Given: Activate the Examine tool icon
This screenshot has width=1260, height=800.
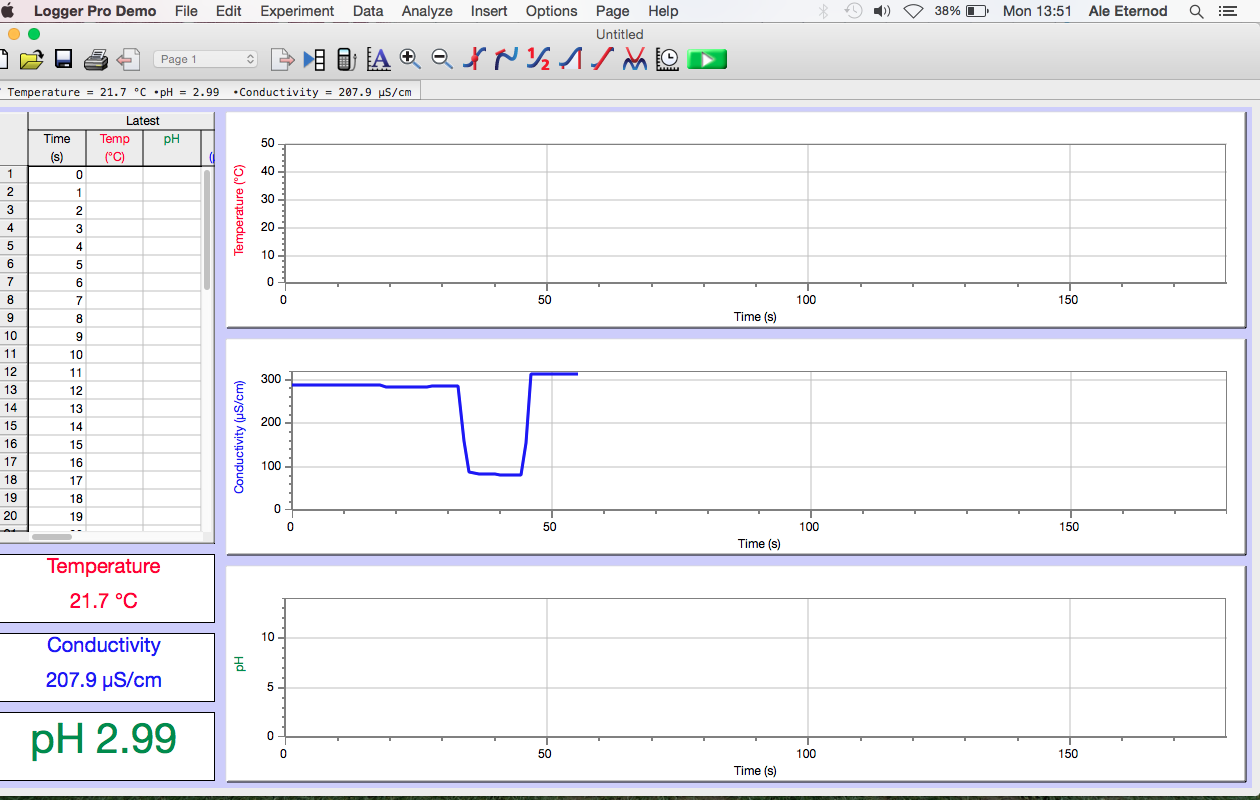Looking at the screenshot, I should 475,60.
